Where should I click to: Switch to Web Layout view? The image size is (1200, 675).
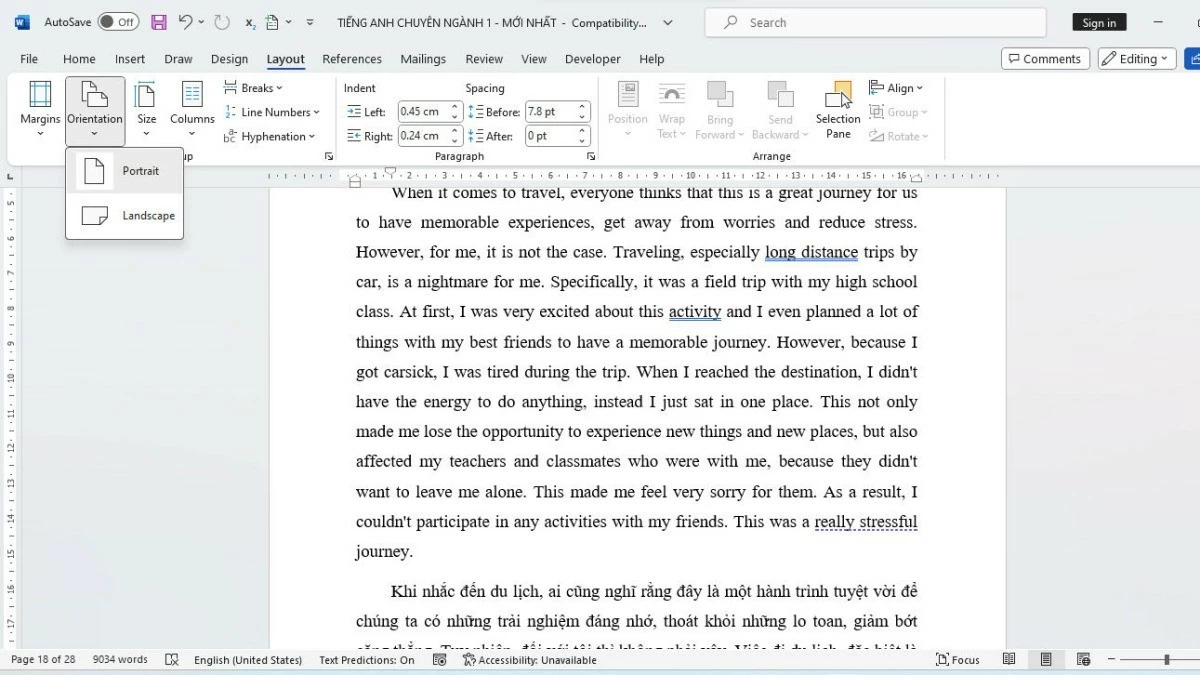1083,659
